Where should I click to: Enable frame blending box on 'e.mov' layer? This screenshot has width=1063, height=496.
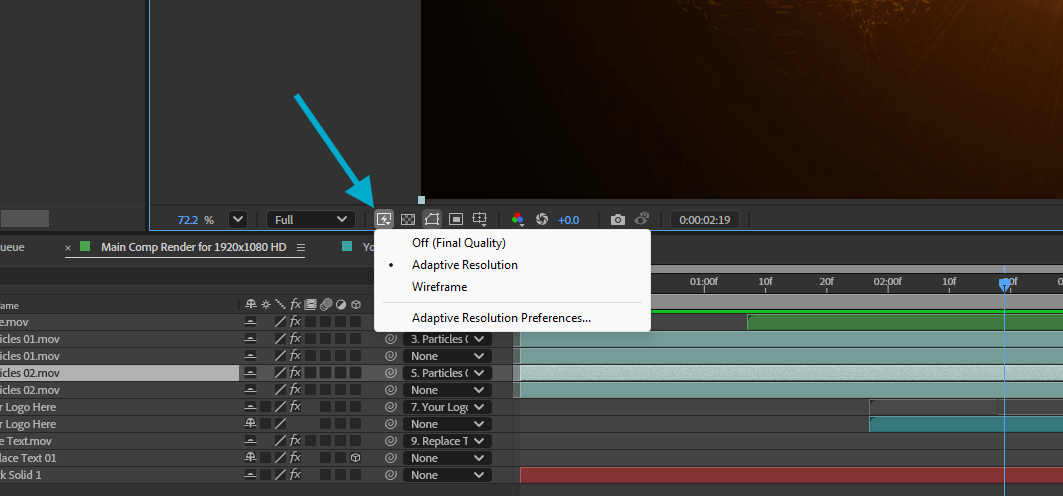click(x=310, y=322)
